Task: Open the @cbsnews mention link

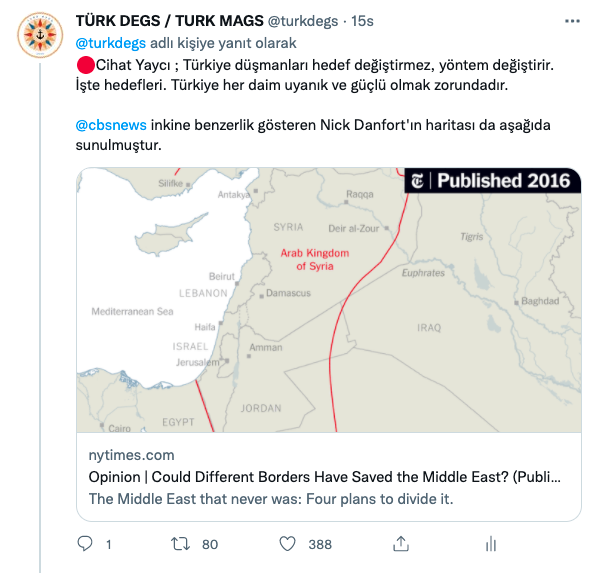Action: (111, 125)
